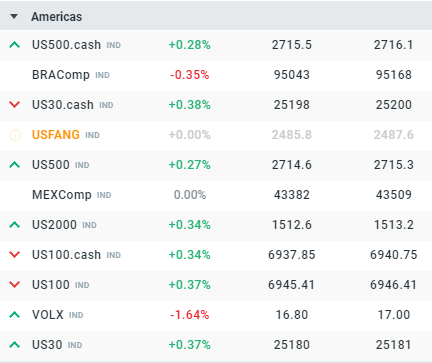The width and height of the screenshot is (432, 363).
Task: Click VOLX percentage change -1.64%
Action: [x=190, y=315]
